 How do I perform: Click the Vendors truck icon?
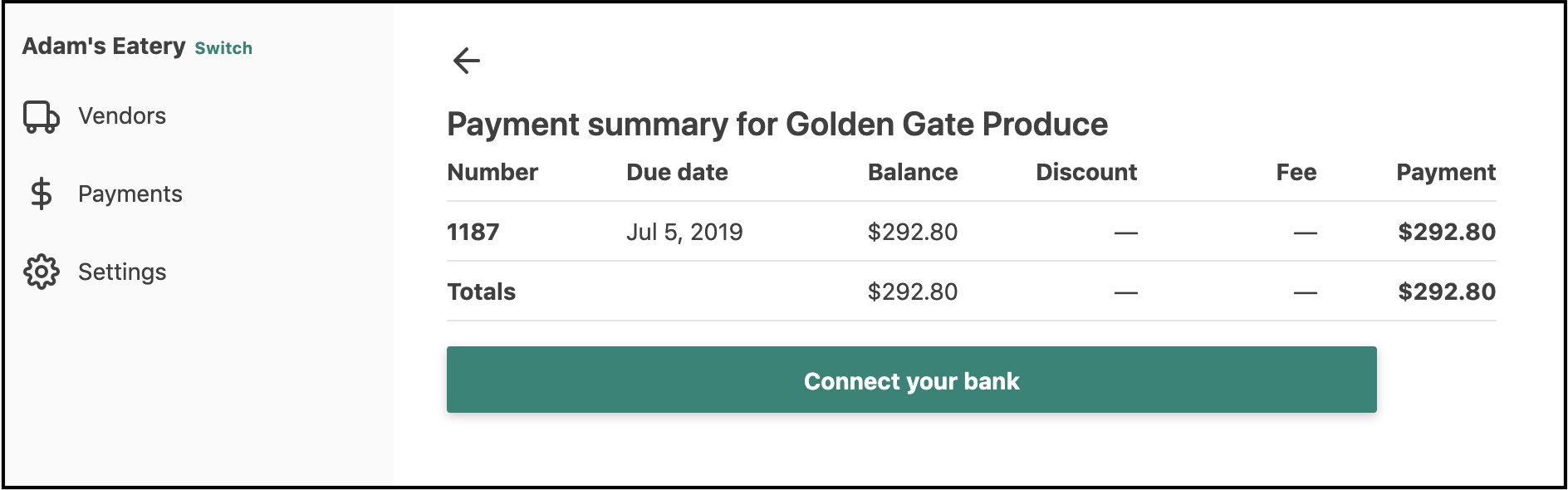42,117
